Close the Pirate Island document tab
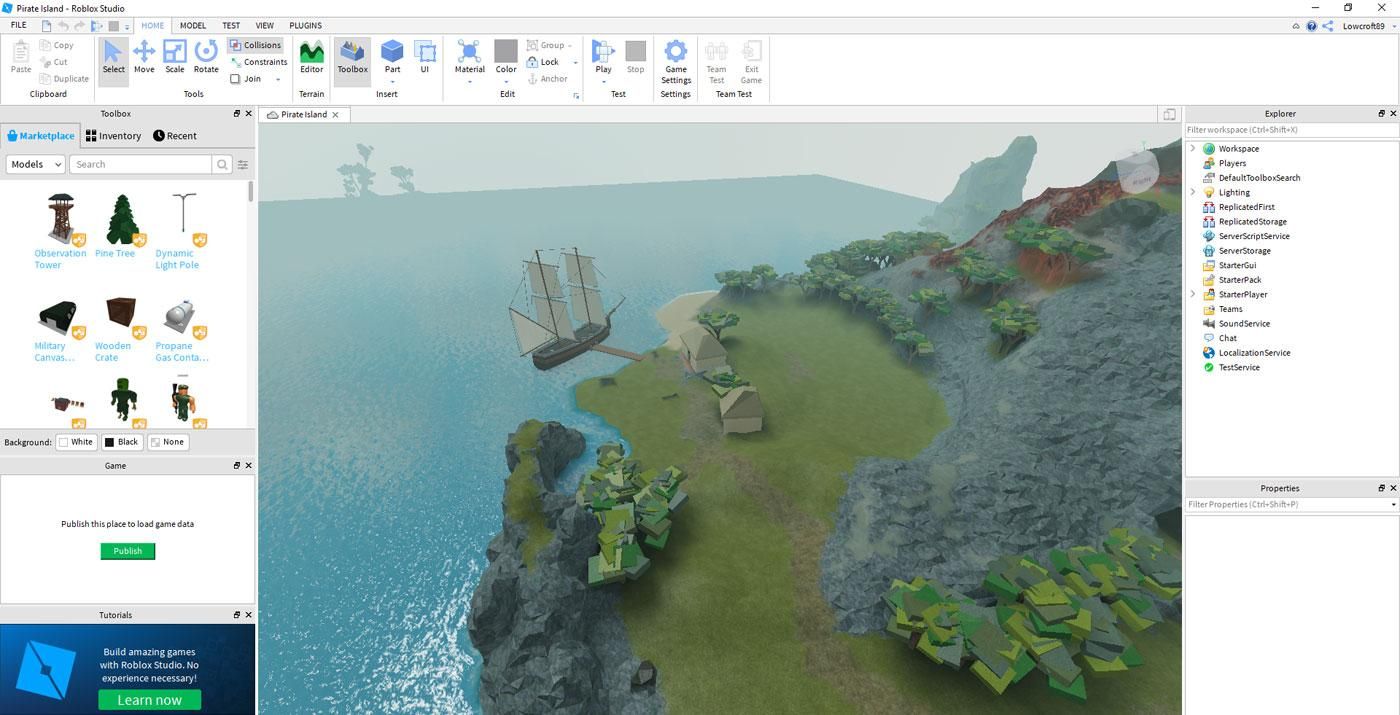This screenshot has width=1400, height=715. coord(335,115)
